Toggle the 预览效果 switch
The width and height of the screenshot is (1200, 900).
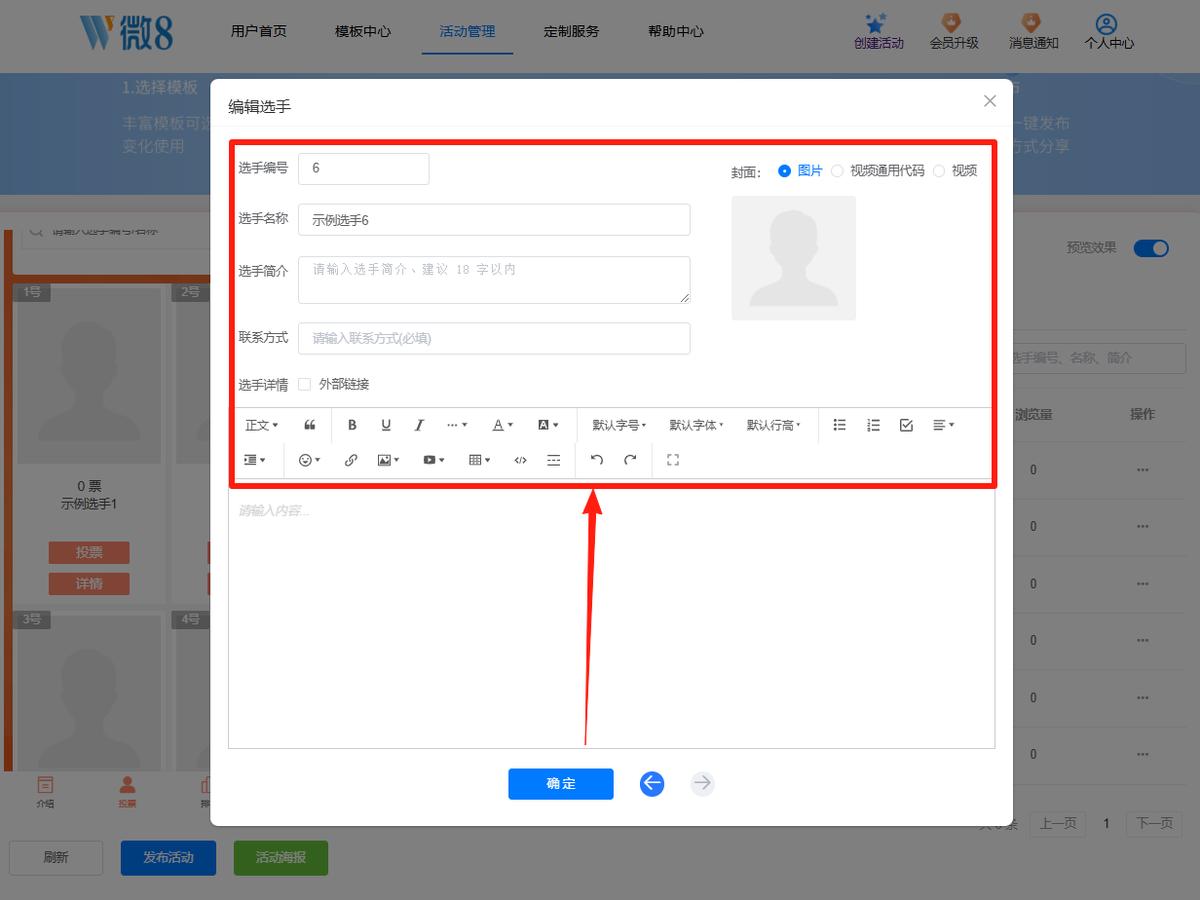[x=1151, y=248]
